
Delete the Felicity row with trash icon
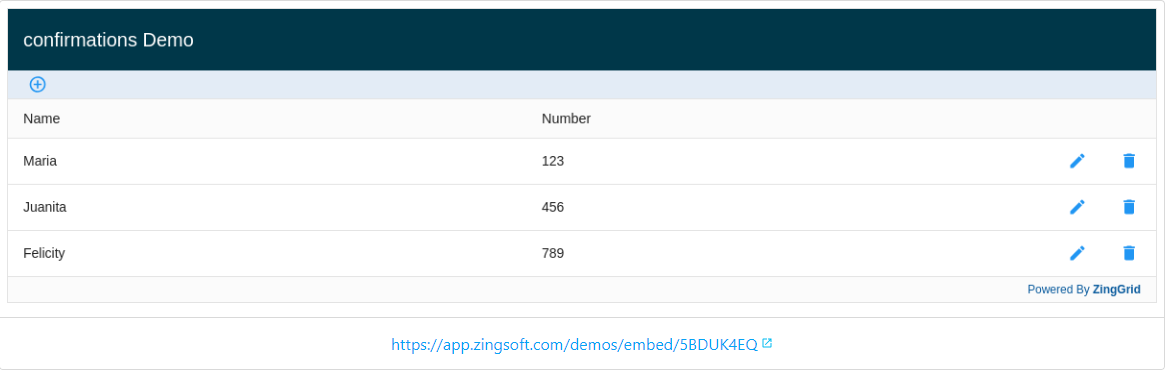1129,254
